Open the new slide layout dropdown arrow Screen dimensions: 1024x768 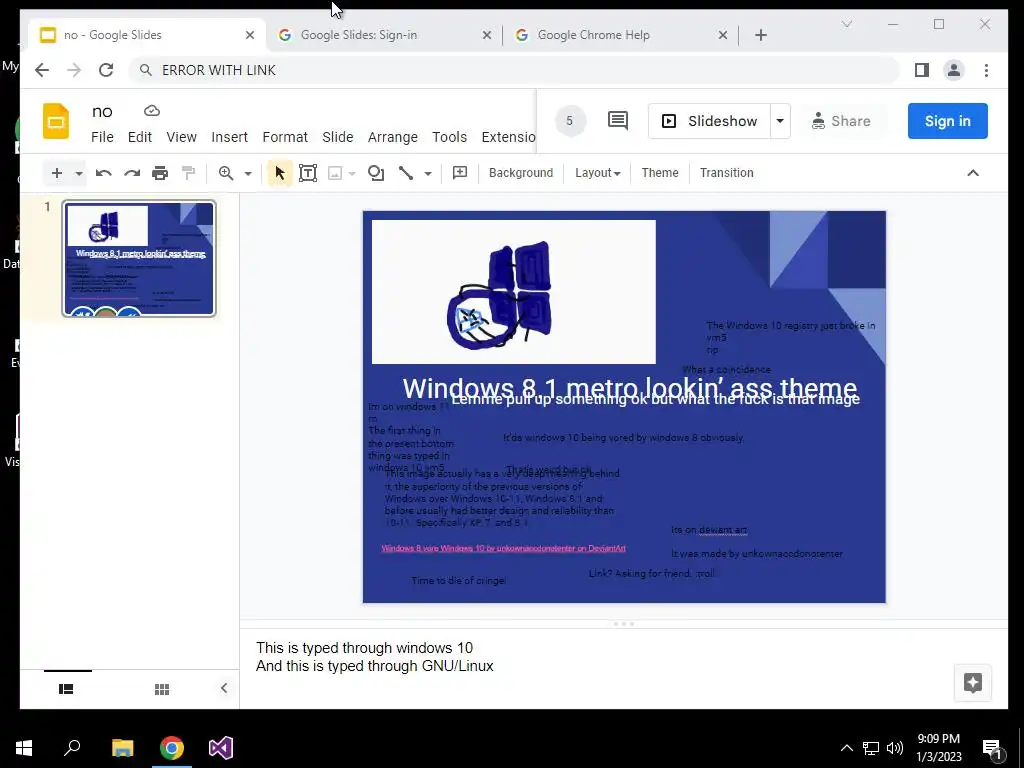click(78, 174)
